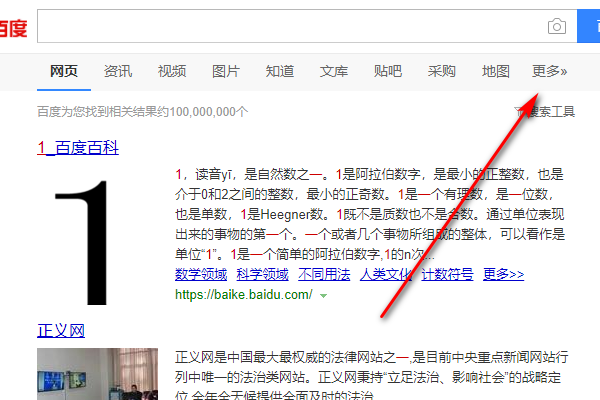
Task: Click the 计数符号 sublink
Action: tap(447, 274)
